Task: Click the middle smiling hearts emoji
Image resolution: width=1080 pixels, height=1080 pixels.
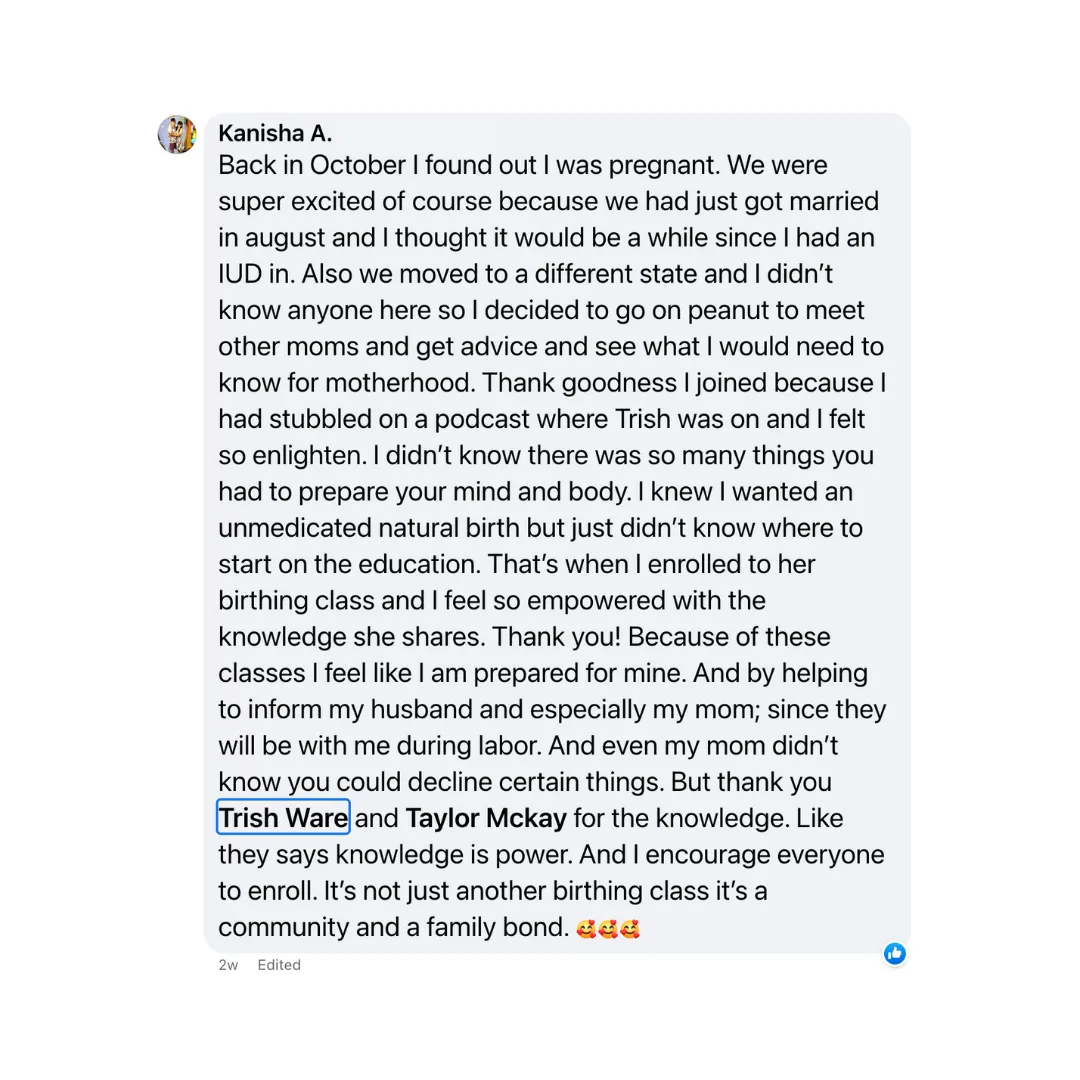Action: [x=608, y=929]
